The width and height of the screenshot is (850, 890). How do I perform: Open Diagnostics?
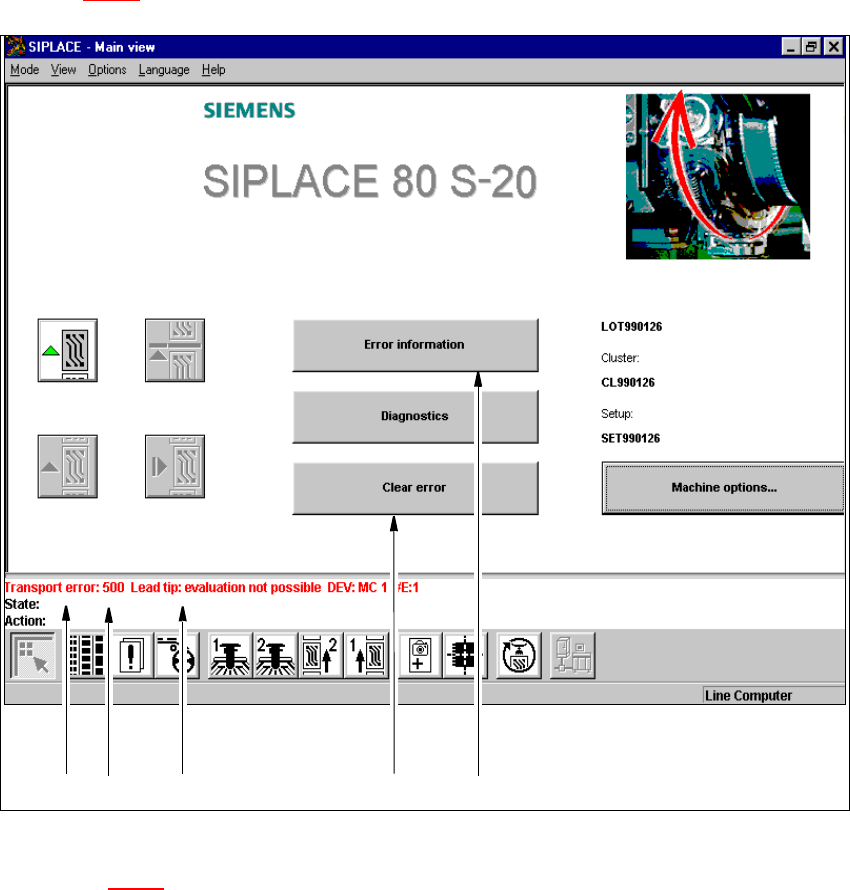[x=415, y=417]
